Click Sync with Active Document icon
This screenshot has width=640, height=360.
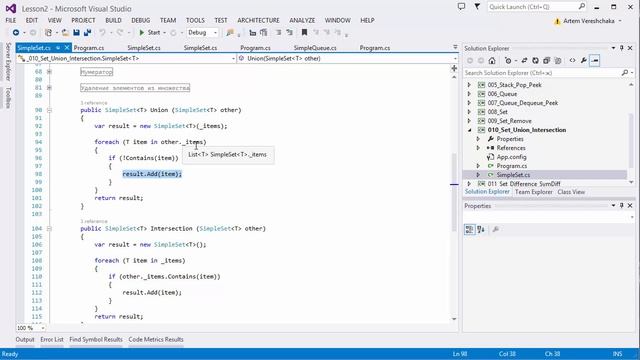(x=524, y=60)
